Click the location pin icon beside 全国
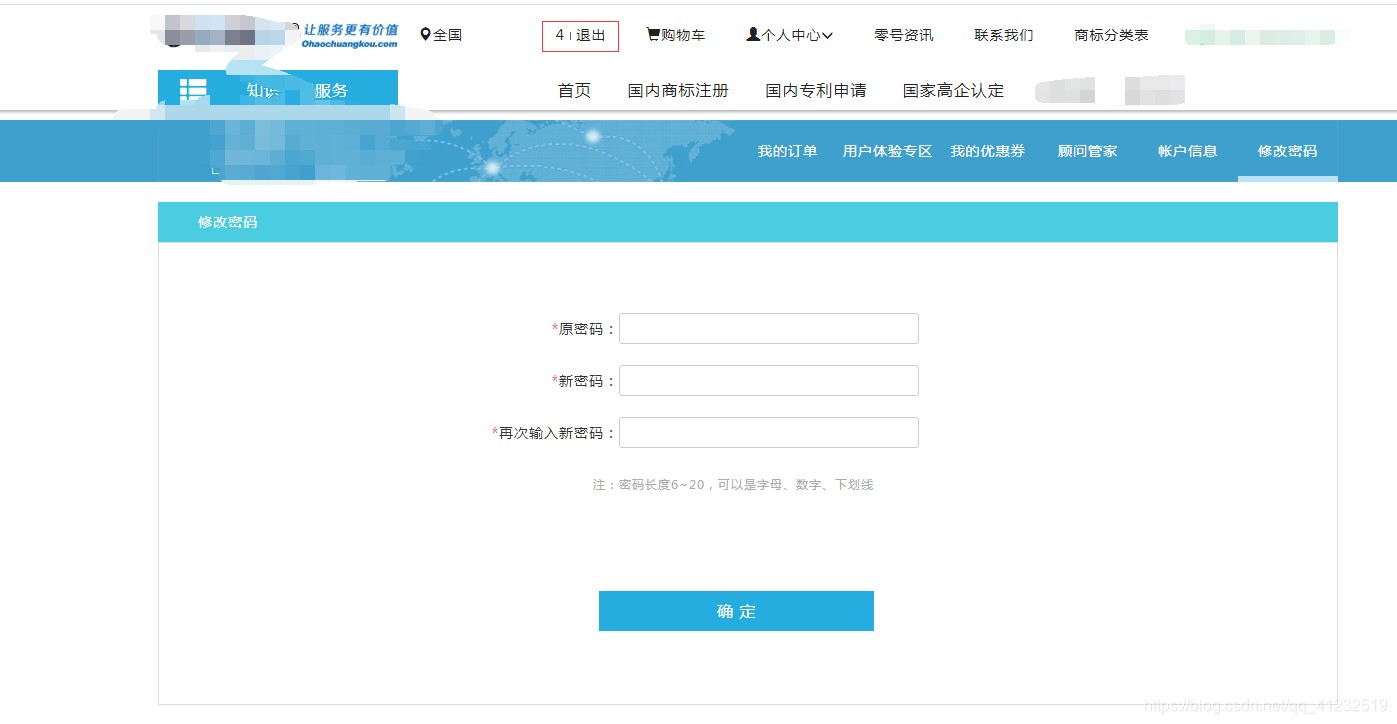The width and height of the screenshot is (1397, 724). 425,35
